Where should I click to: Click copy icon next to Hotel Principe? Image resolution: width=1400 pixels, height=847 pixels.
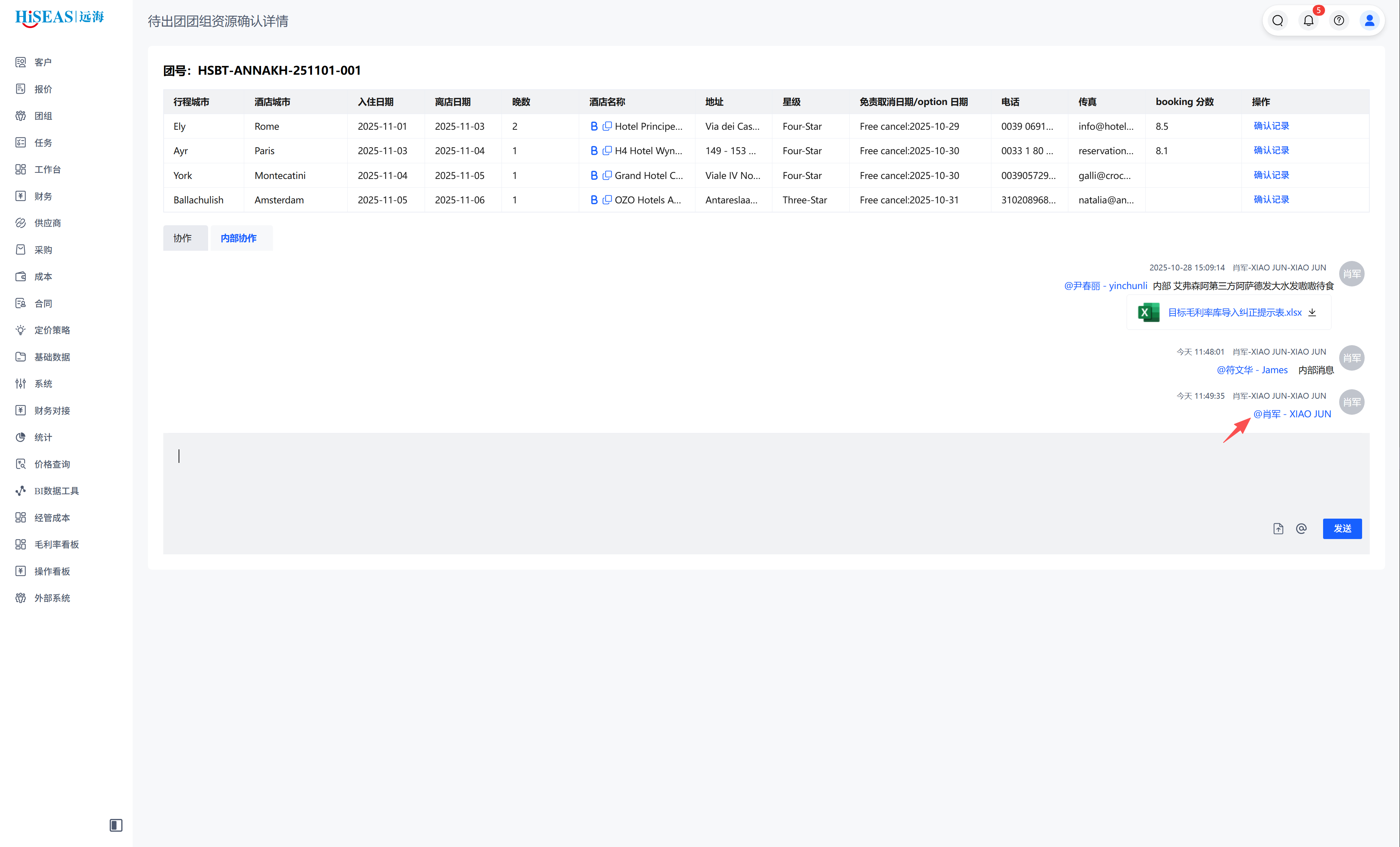(x=607, y=126)
